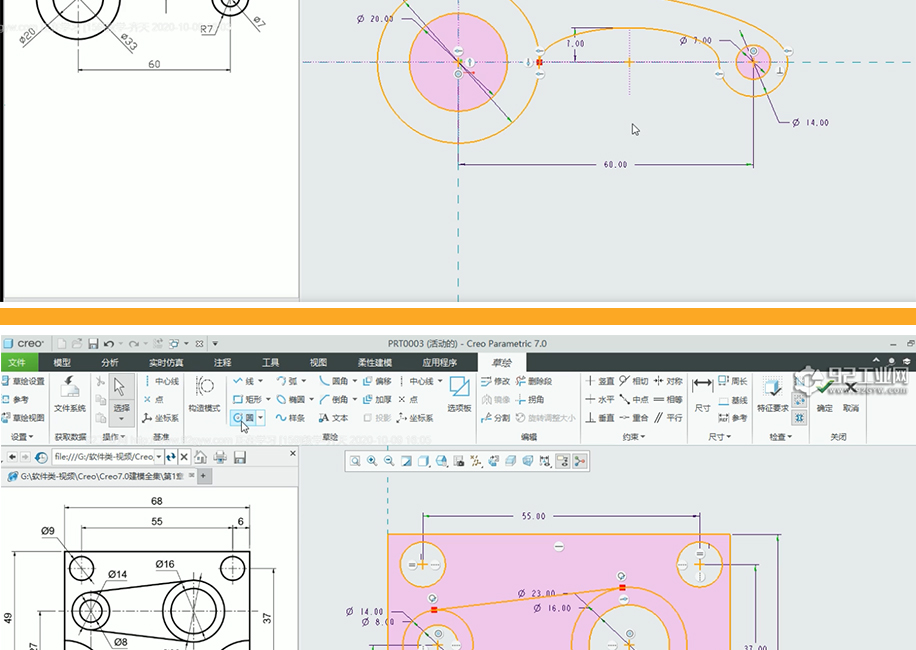Click the 修改 (Modify) edit tool
The height and width of the screenshot is (650, 916).
click(495, 381)
